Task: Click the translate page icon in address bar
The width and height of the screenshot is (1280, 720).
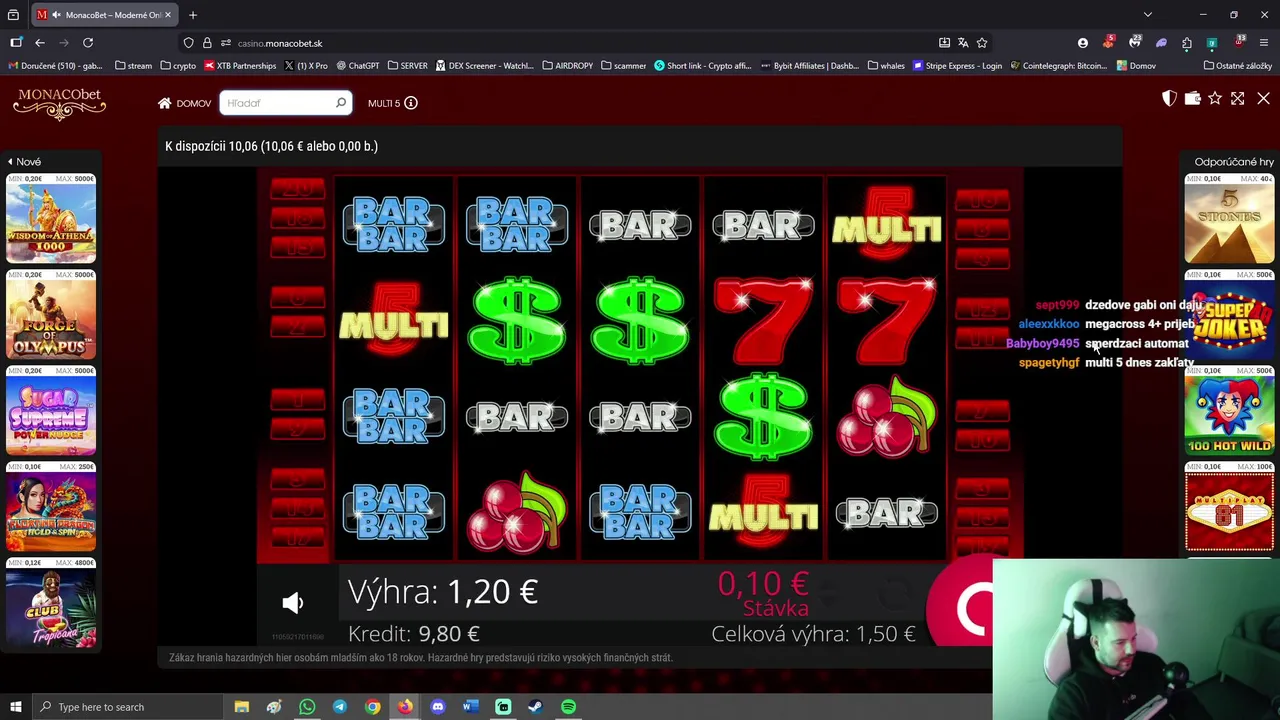Action: pos(963,43)
